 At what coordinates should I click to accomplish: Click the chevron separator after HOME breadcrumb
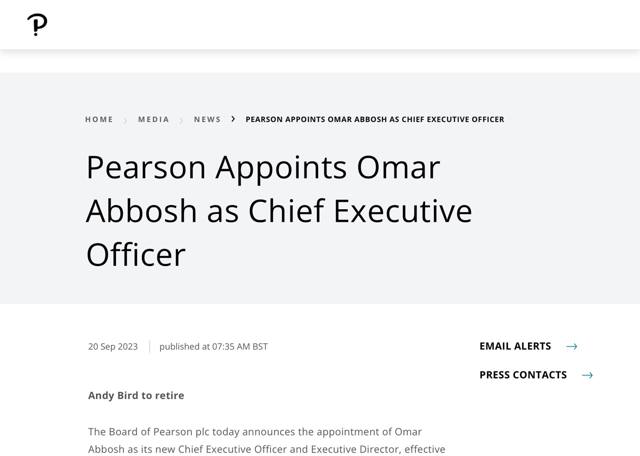point(126,120)
